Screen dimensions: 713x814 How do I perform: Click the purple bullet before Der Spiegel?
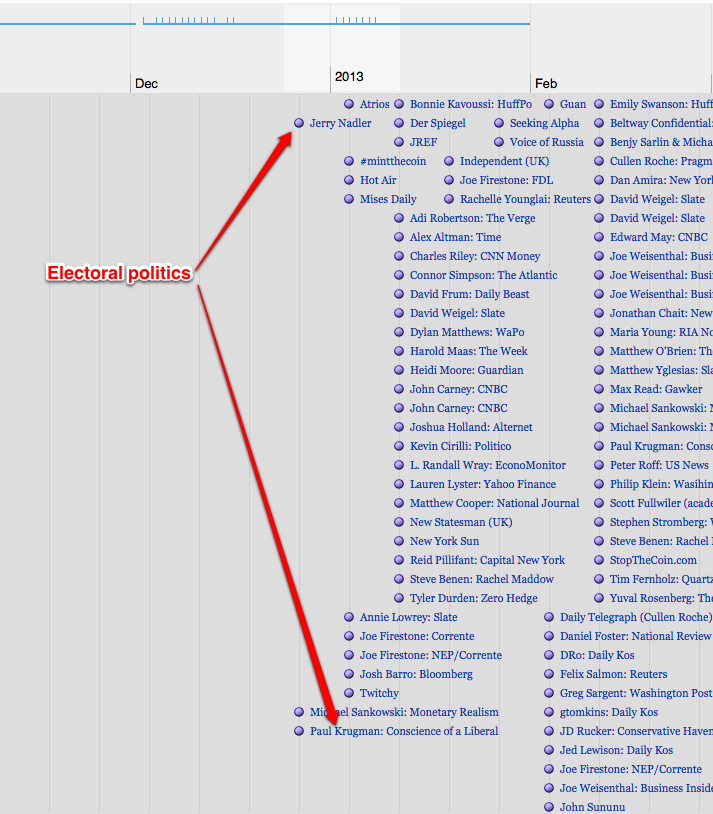(x=399, y=124)
